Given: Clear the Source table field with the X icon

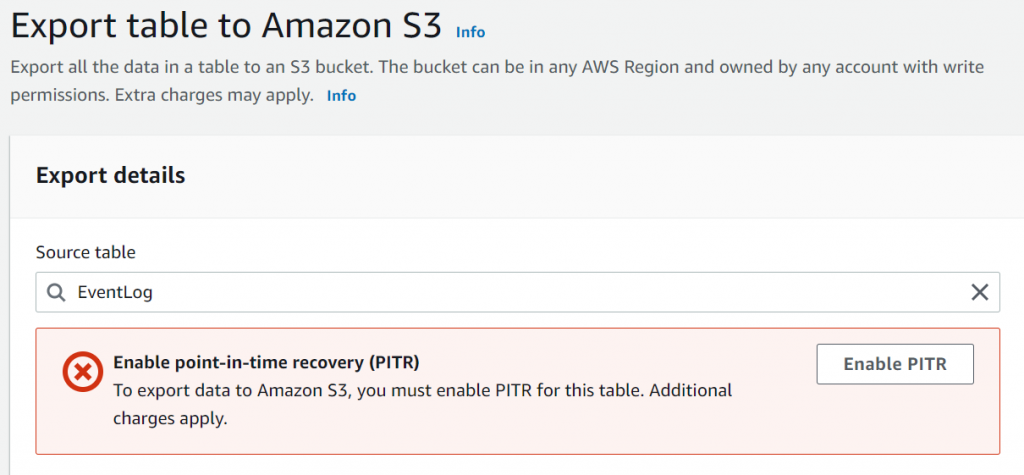Looking at the screenshot, I should (x=980, y=292).
